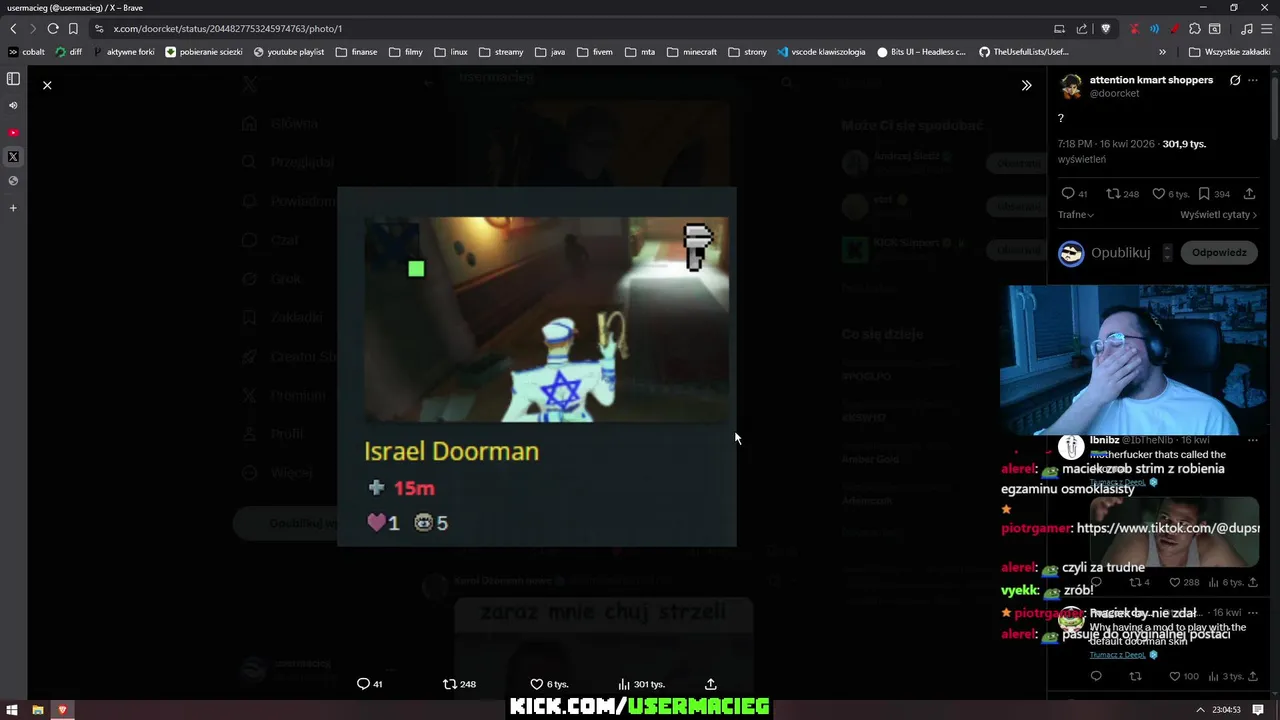Click the address bar URL
Viewport: 1280px width, 720px height.
click(228, 29)
